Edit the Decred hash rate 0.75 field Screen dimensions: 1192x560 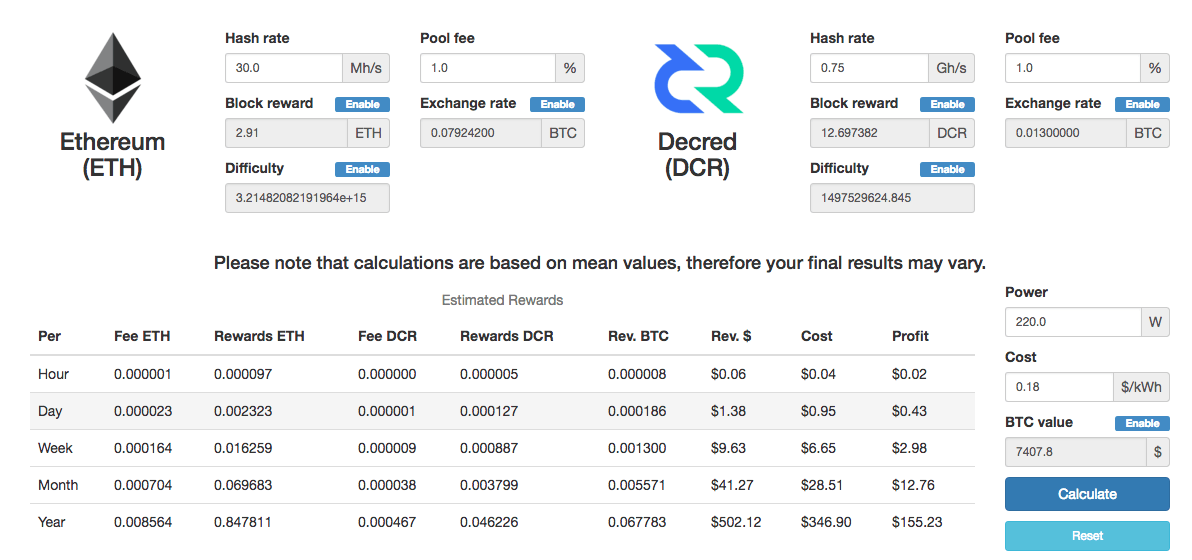pyautogui.click(x=869, y=68)
